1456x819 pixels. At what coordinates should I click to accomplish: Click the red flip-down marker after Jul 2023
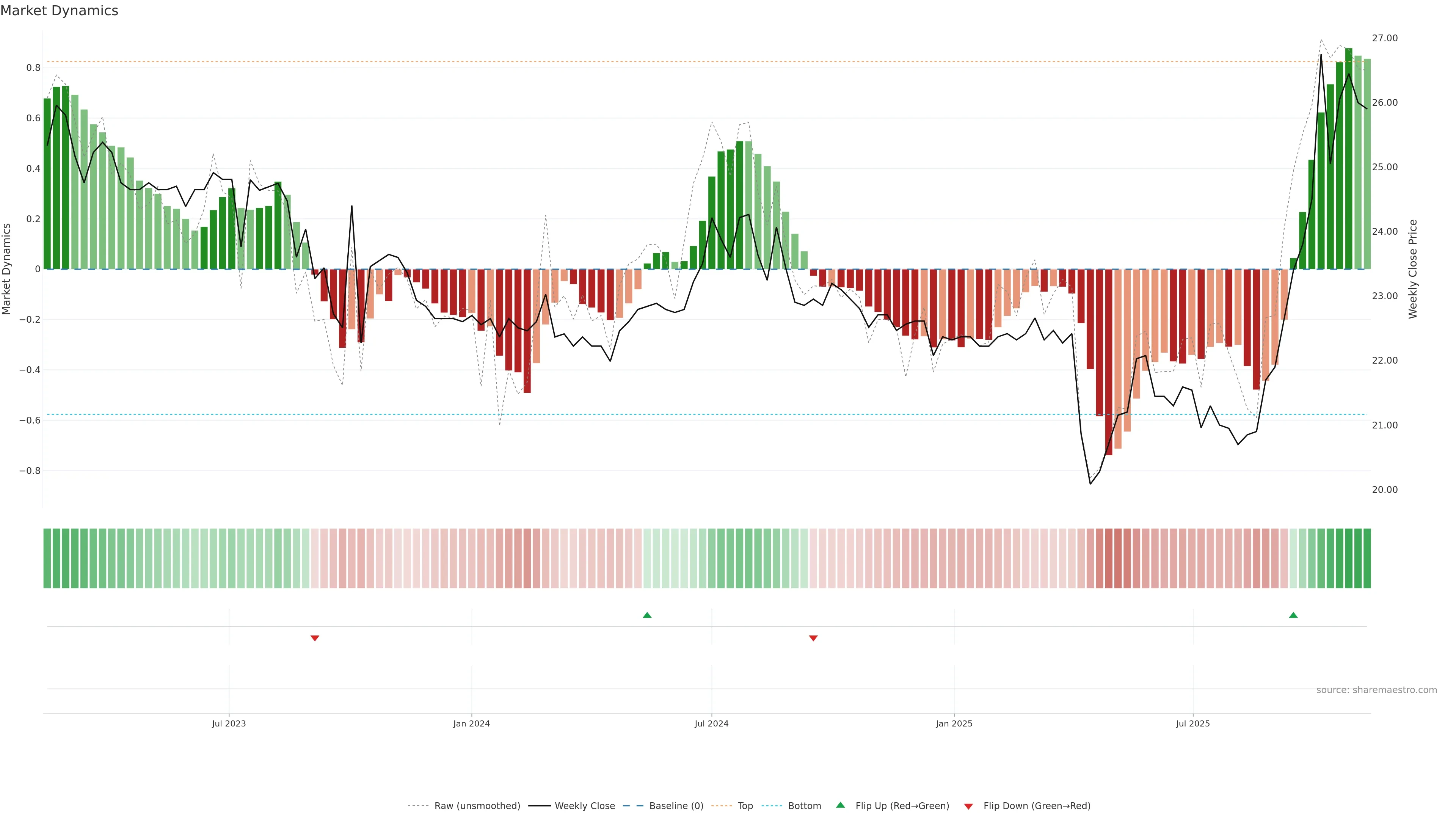pyautogui.click(x=315, y=638)
